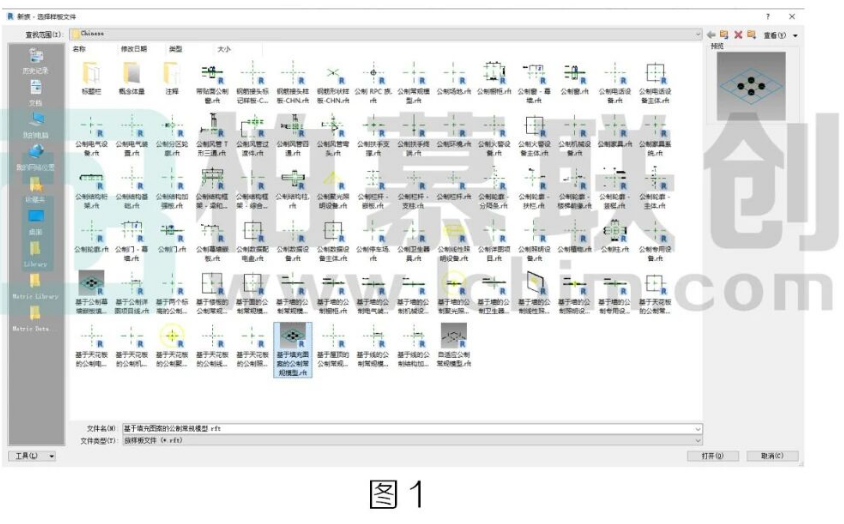844x524 pixels.
Task: Click the 取消 cancel button
Action: [771, 456]
